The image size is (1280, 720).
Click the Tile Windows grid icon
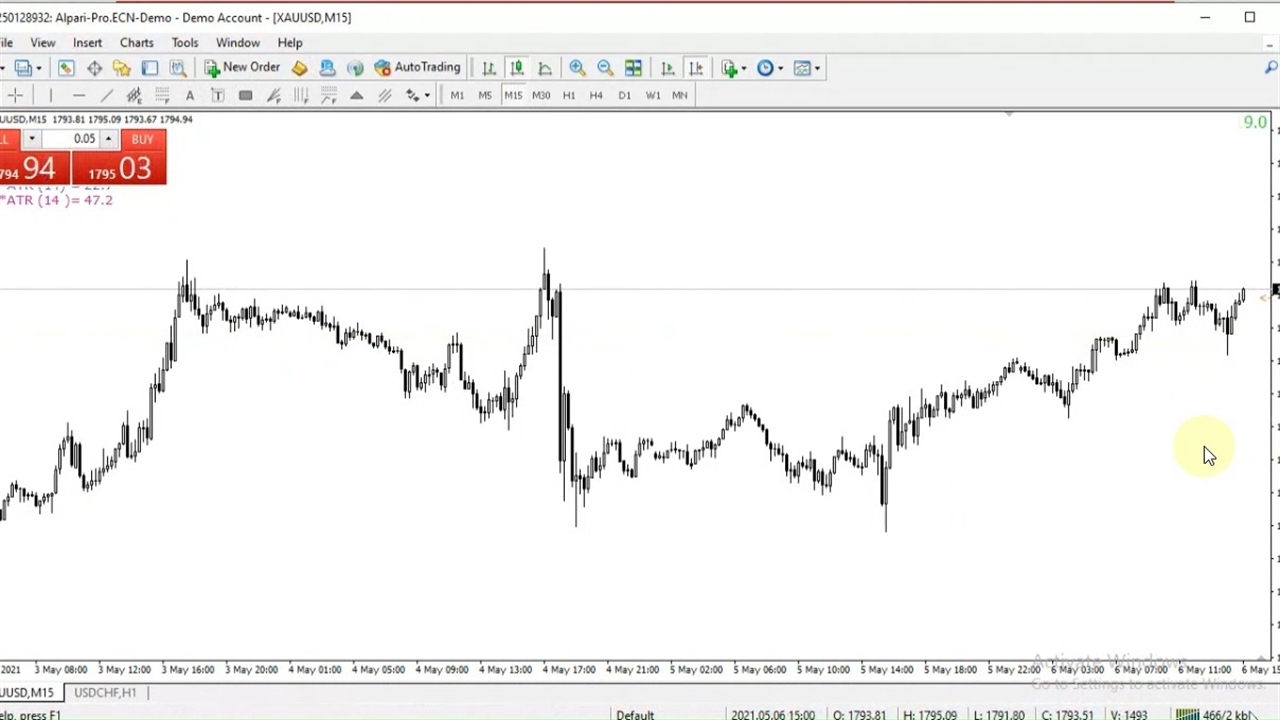pyautogui.click(x=633, y=68)
